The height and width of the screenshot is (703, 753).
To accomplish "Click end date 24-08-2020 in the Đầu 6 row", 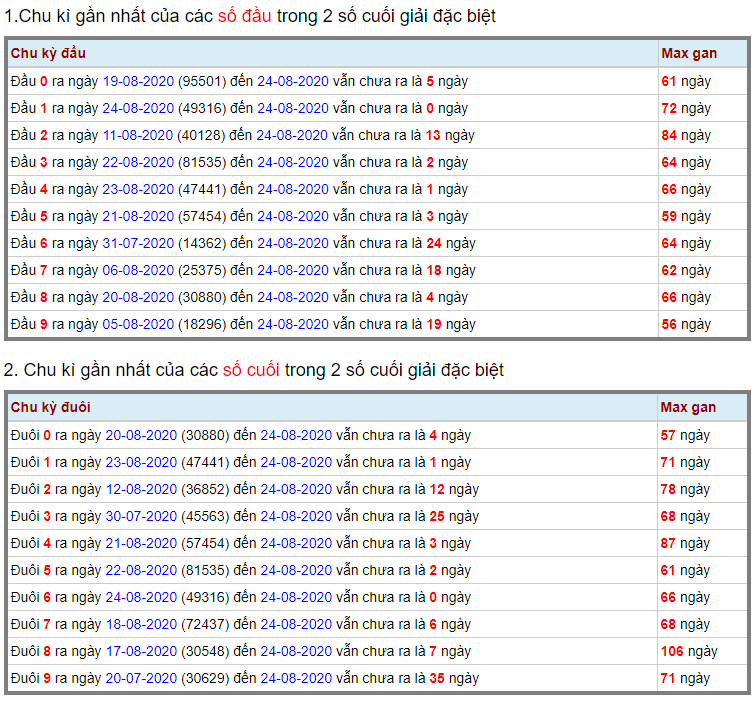I will (293, 243).
